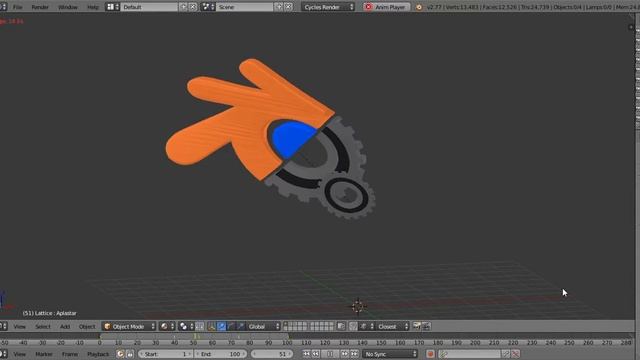Open the No Sync dropdown
The width and height of the screenshot is (640, 360).
point(390,354)
